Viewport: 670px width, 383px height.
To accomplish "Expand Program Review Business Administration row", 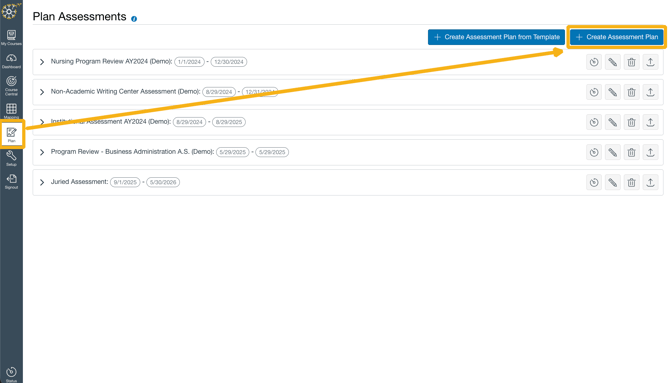I will tap(42, 152).
